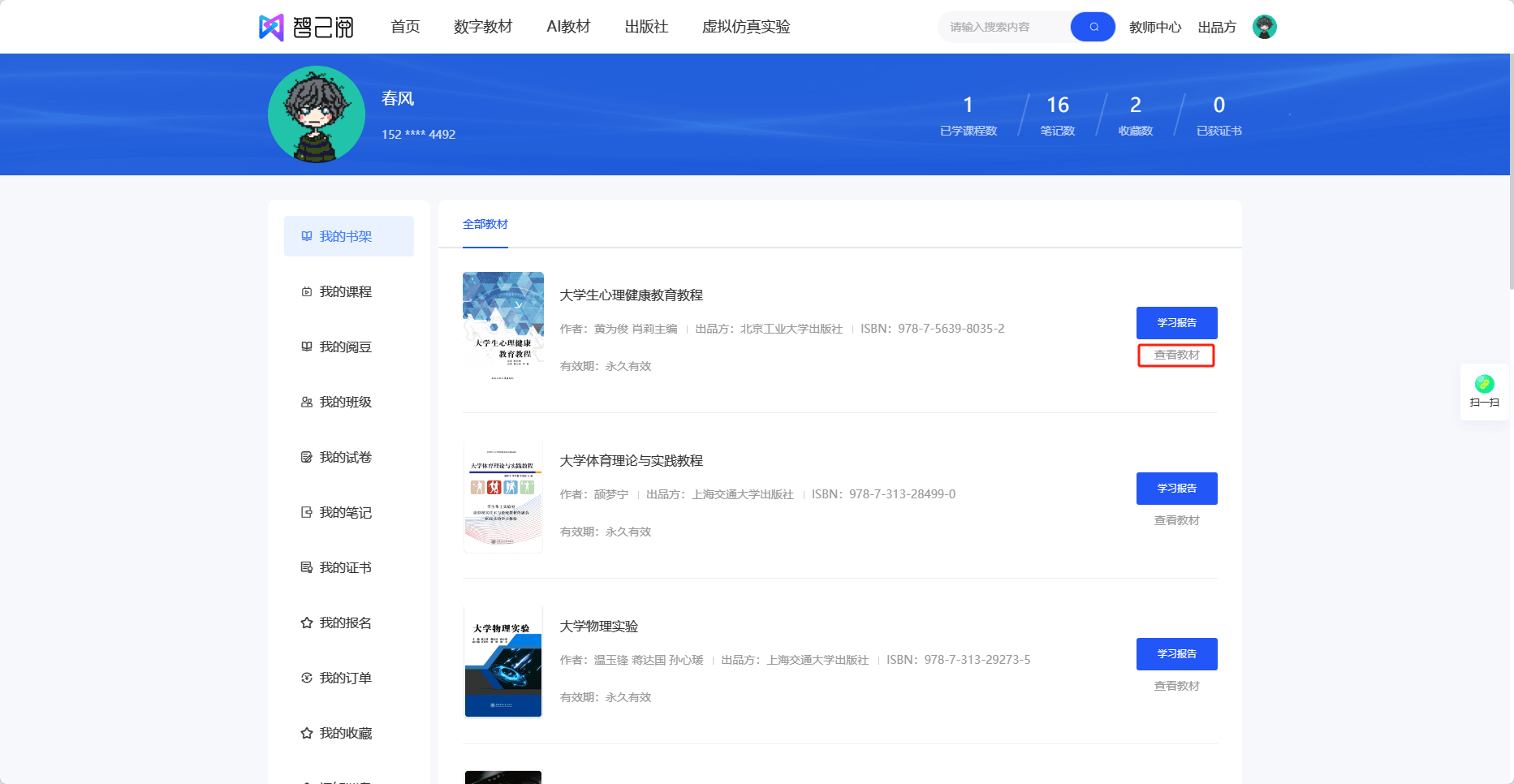Click ISBN 978-7-313-29273-5
Screen dimensions: 1514x784
(959, 660)
